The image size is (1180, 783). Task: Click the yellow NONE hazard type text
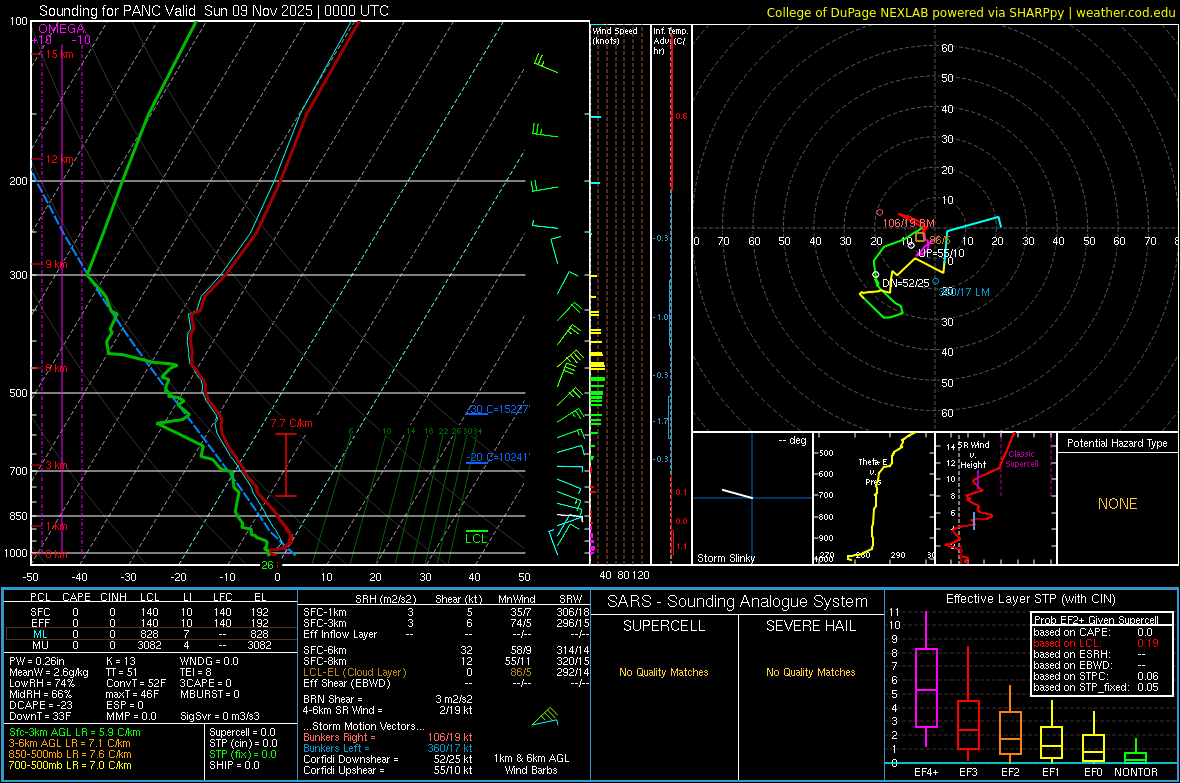pos(1117,504)
